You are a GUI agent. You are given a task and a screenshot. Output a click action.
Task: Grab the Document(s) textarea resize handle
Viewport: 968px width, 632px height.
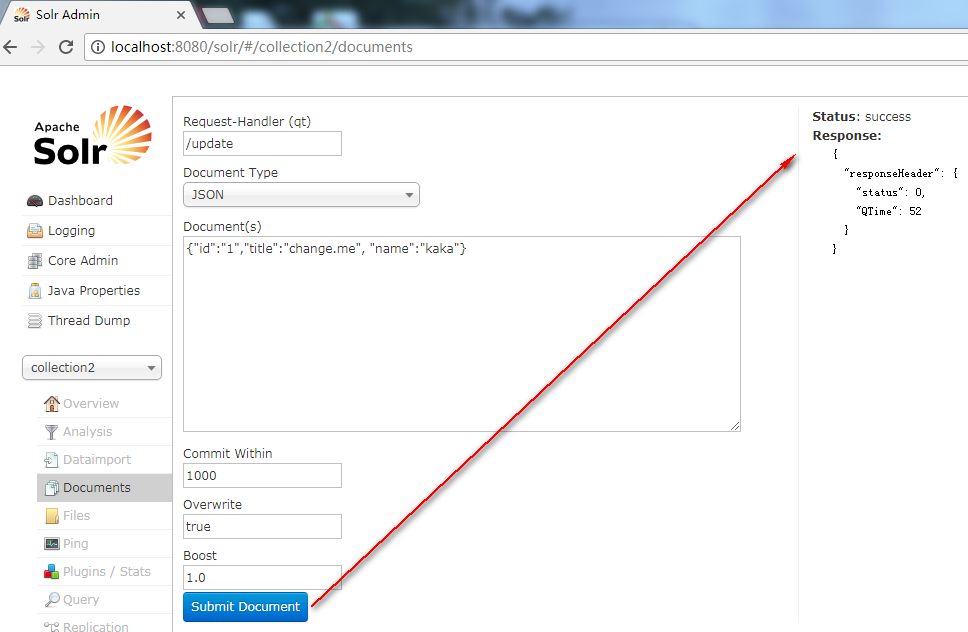735,426
